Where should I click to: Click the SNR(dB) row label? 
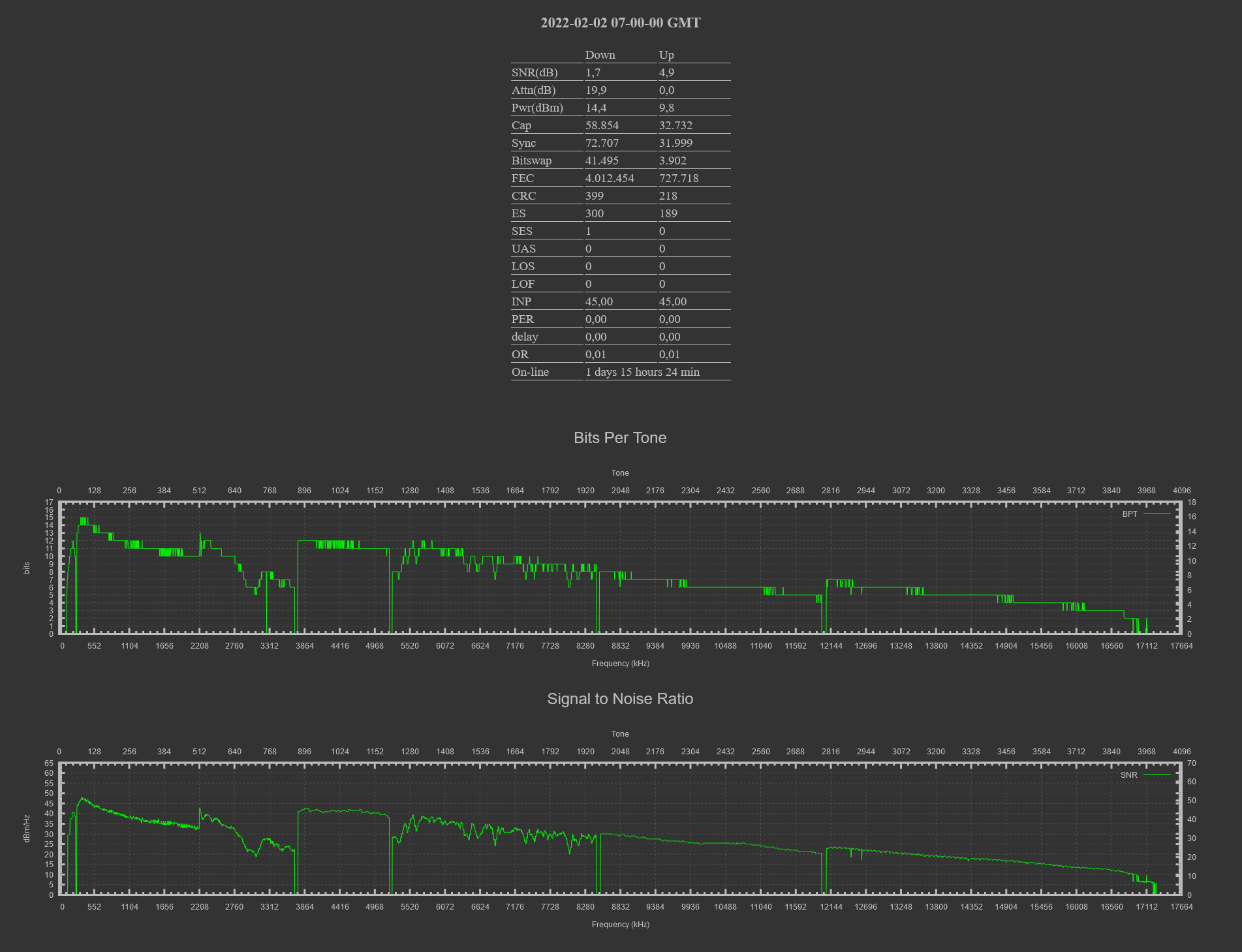point(535,72)
